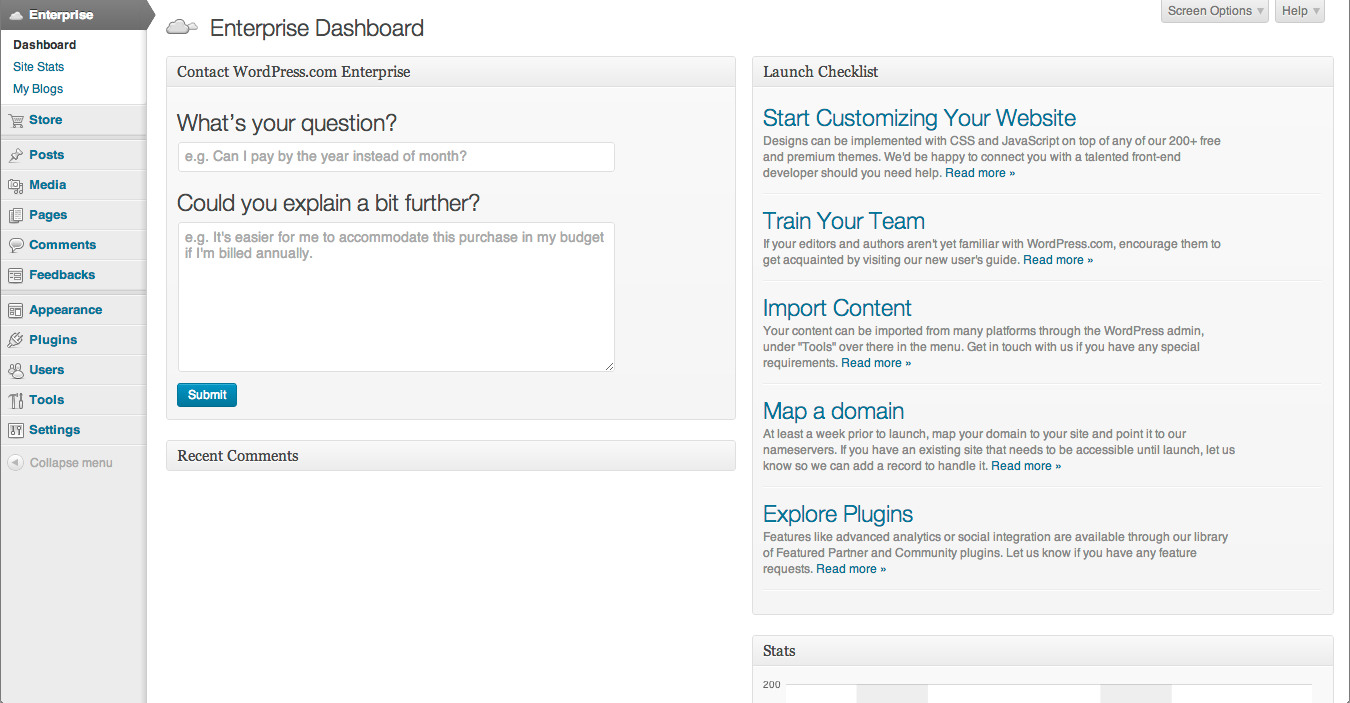Click the Appearance icon in sidebar
The height and width of the screenshot is (703, 1350).
16,310
